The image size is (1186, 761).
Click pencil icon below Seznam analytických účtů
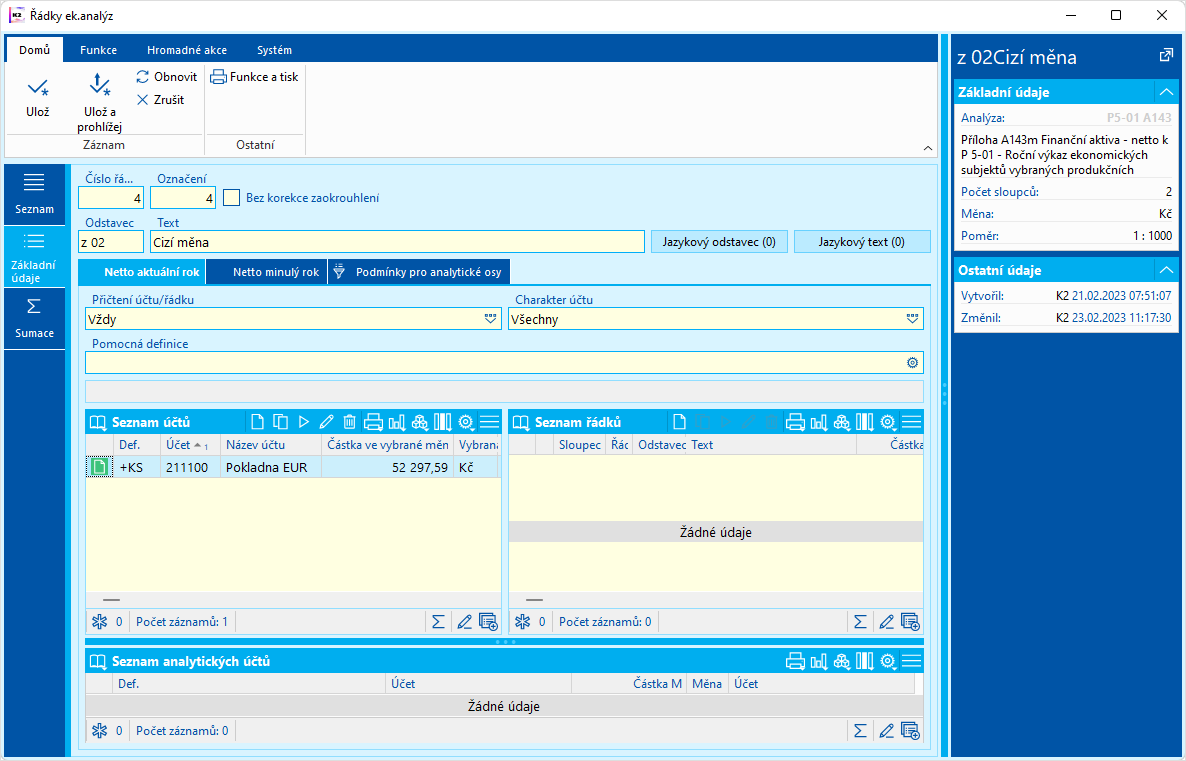(886, 731)
